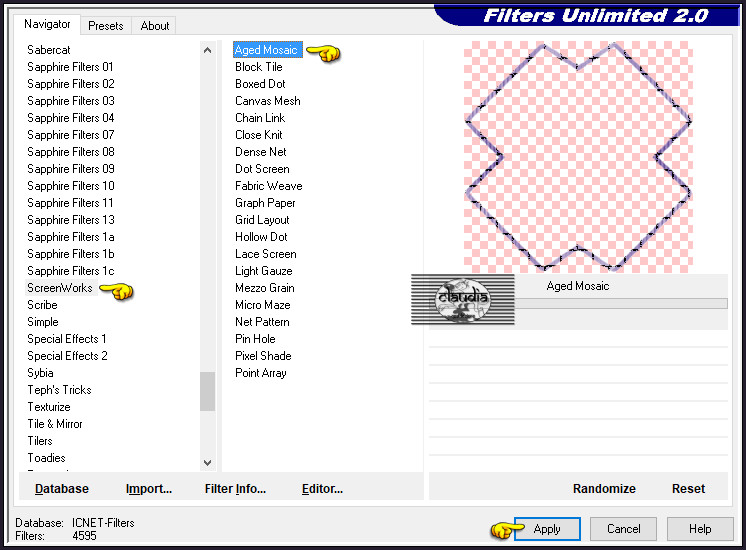Select Micro Maze filter
Viewport: 746px width, 550px height.
(263, 305)
